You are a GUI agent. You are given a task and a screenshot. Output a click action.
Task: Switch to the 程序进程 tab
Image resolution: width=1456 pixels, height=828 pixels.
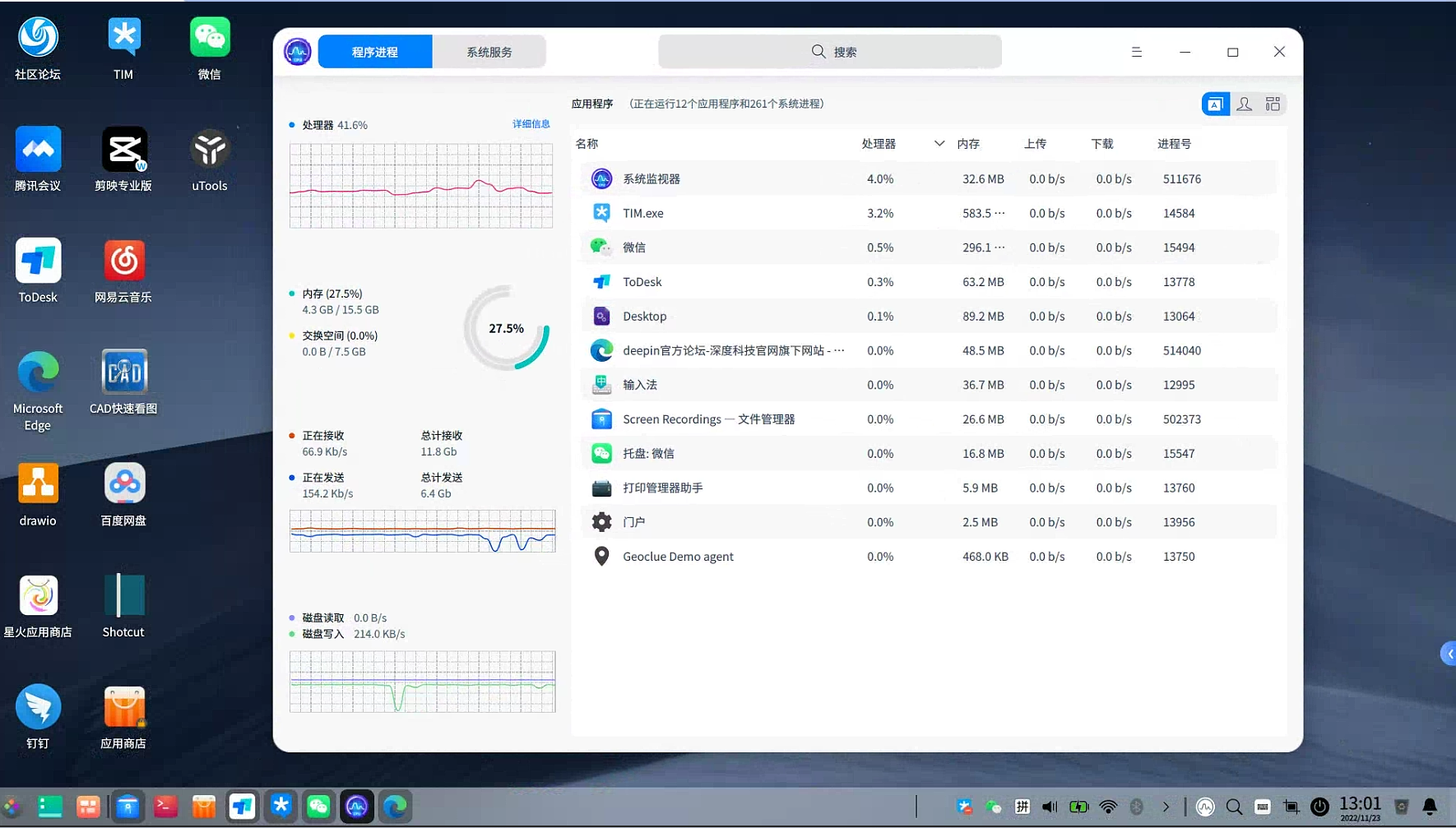pyautogui.click(x=375, y=52)
